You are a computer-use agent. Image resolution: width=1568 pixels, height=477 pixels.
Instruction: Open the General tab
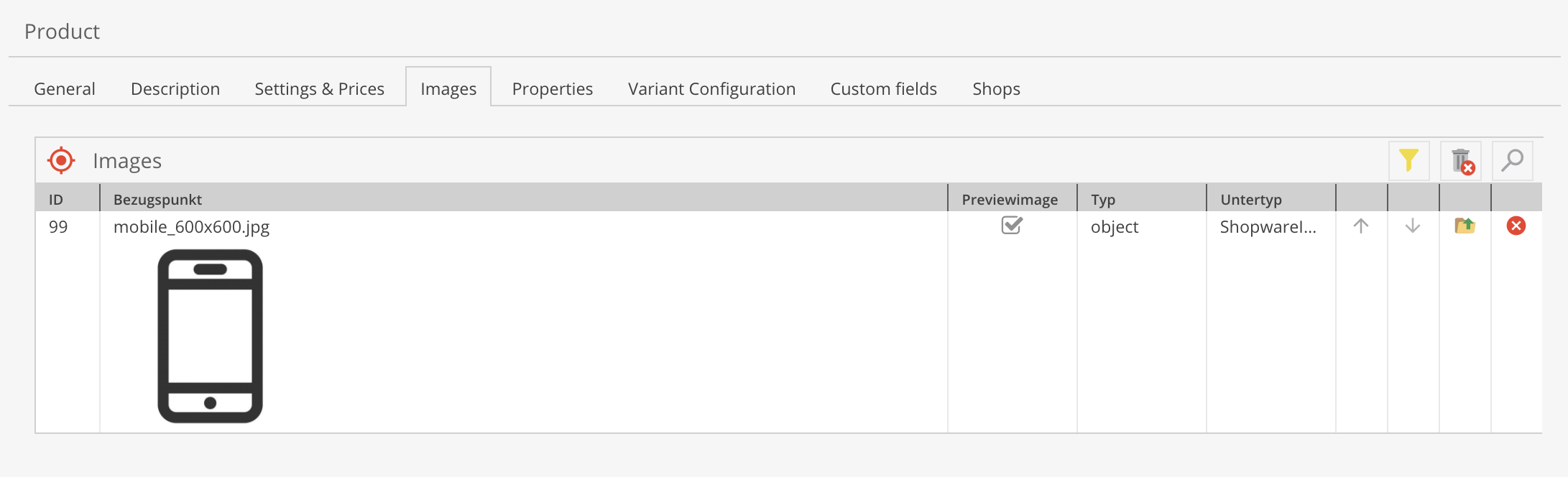(x=65, y=89)
